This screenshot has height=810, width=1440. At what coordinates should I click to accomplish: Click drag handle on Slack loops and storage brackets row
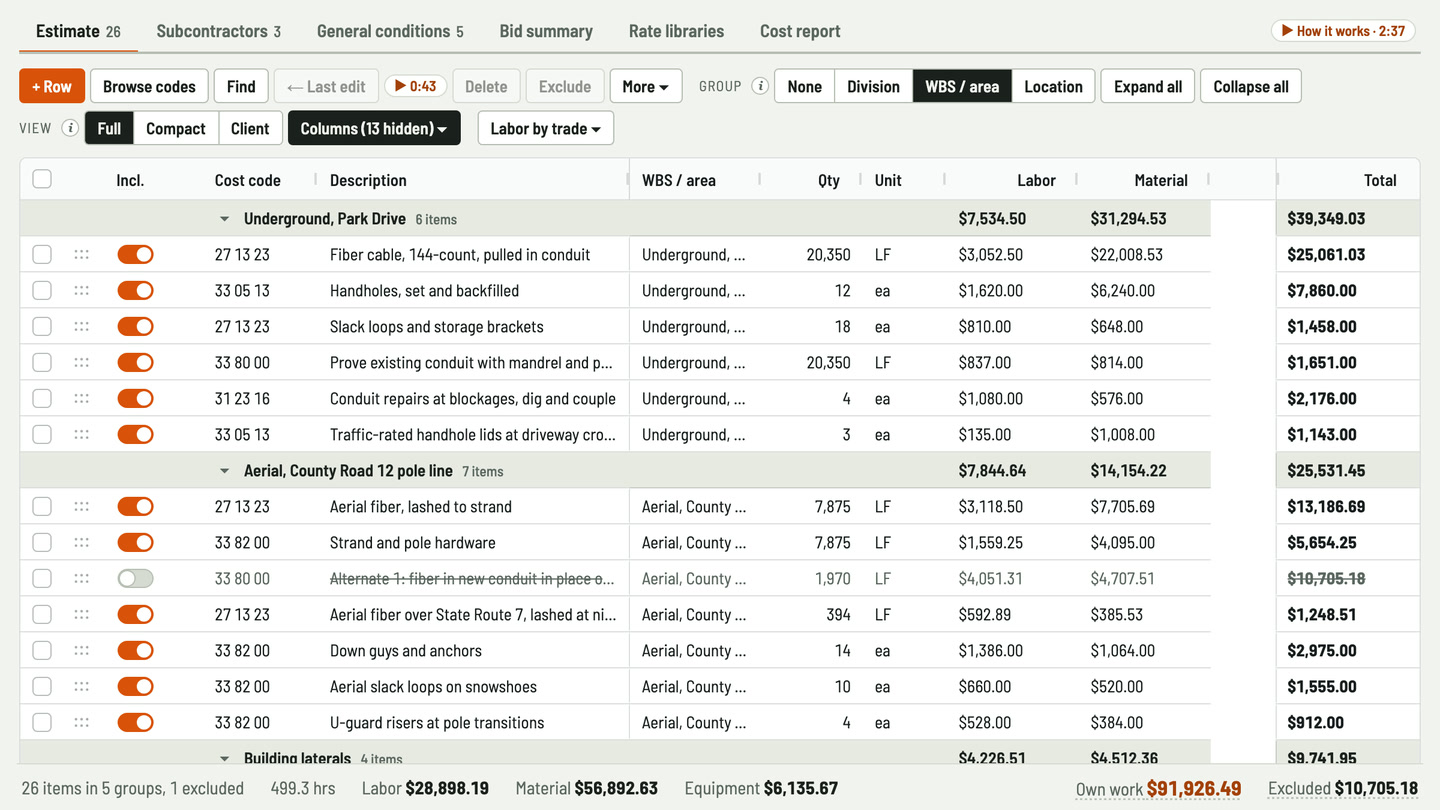(82, 327)
